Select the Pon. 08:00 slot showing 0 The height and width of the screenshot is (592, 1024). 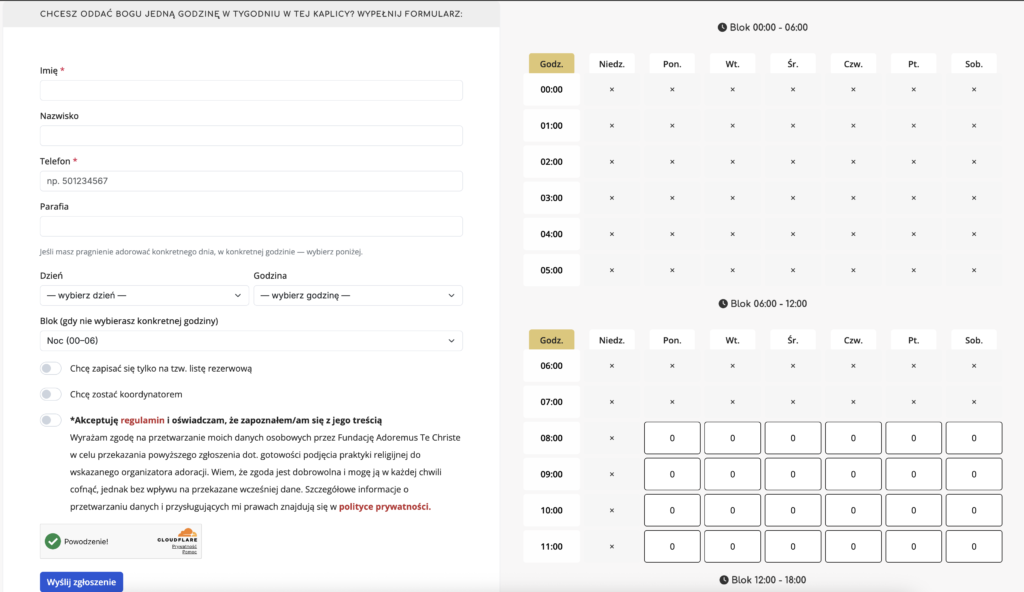click(672, 438)
